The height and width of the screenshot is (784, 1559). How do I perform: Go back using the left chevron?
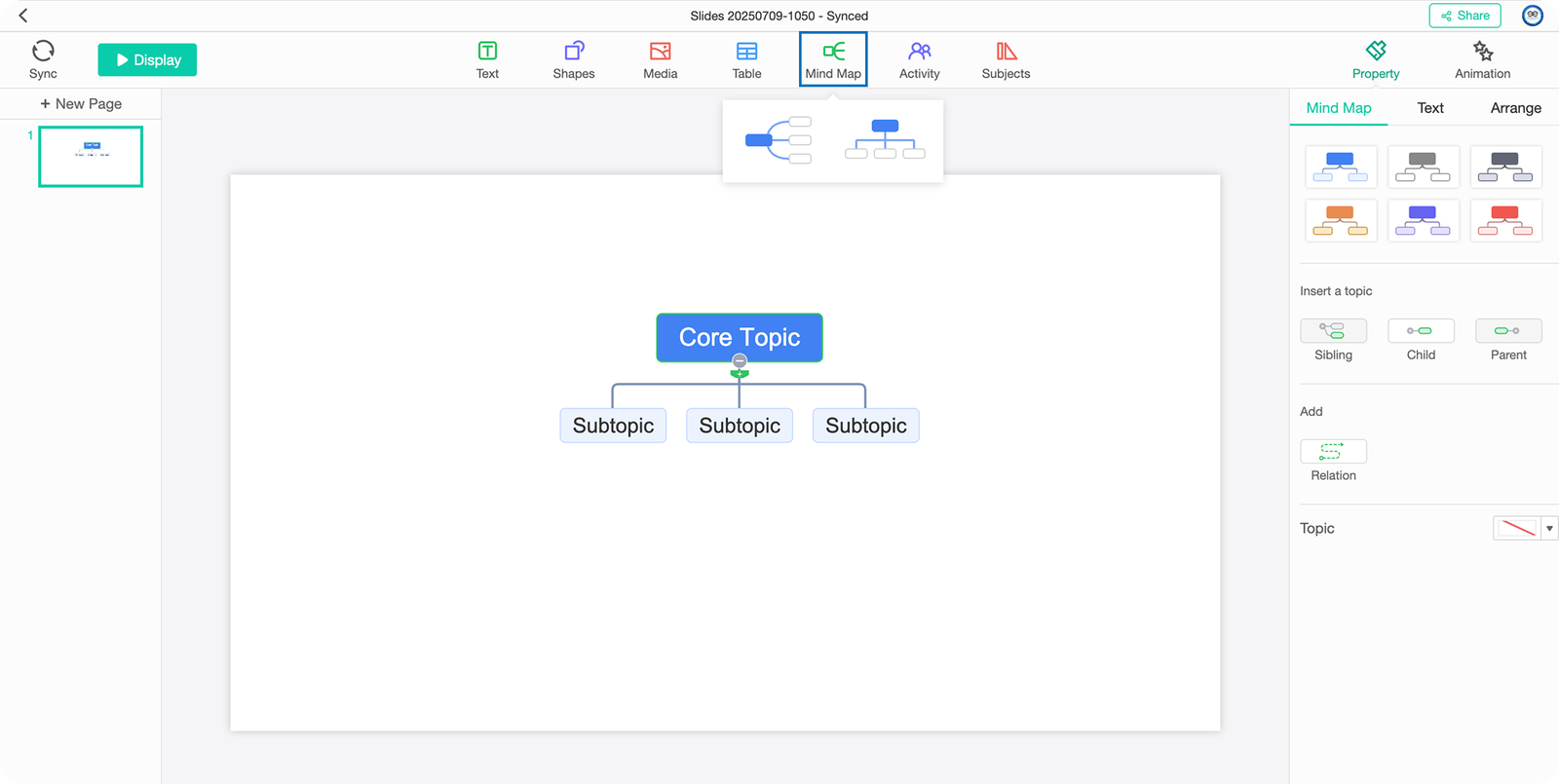point(23,16)
